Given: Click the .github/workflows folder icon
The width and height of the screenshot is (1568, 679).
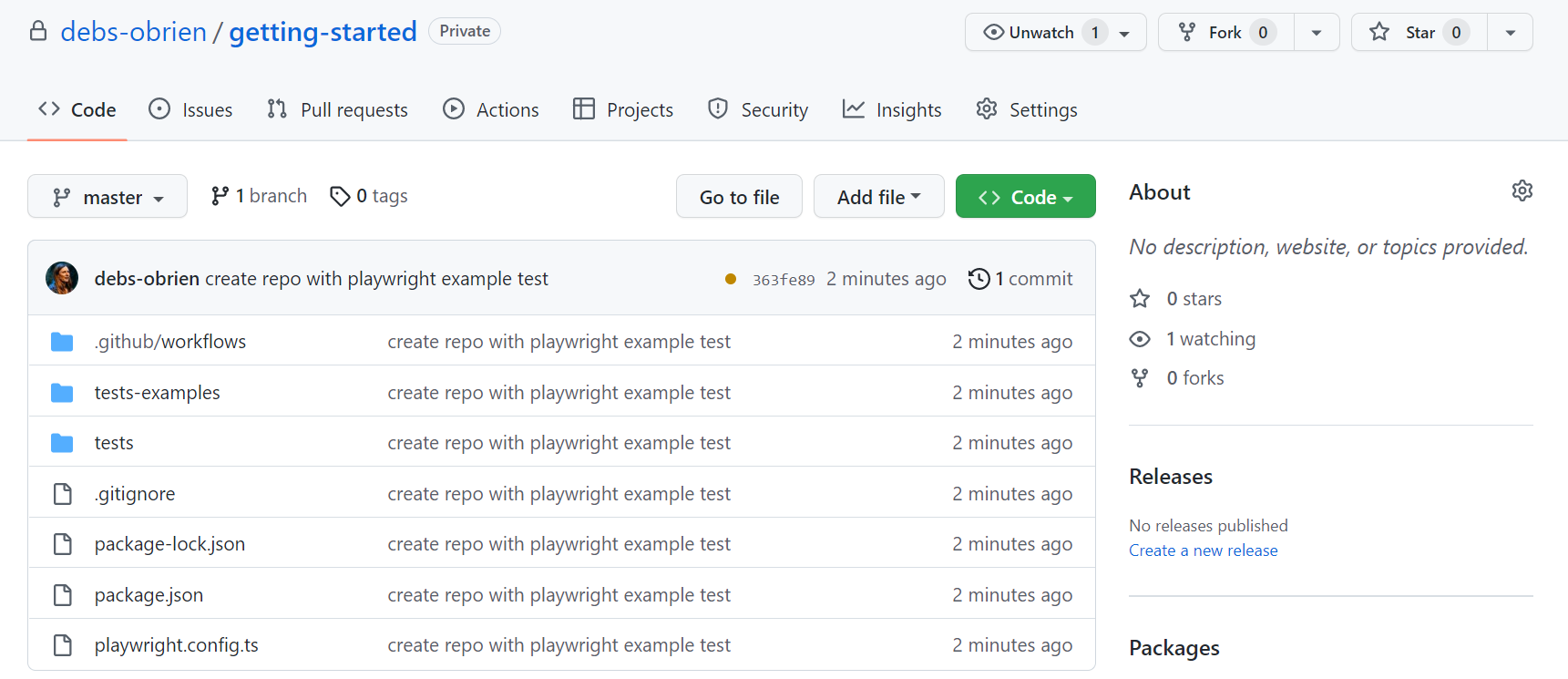Looking at the screenshot, I should (x=62, y=342).
